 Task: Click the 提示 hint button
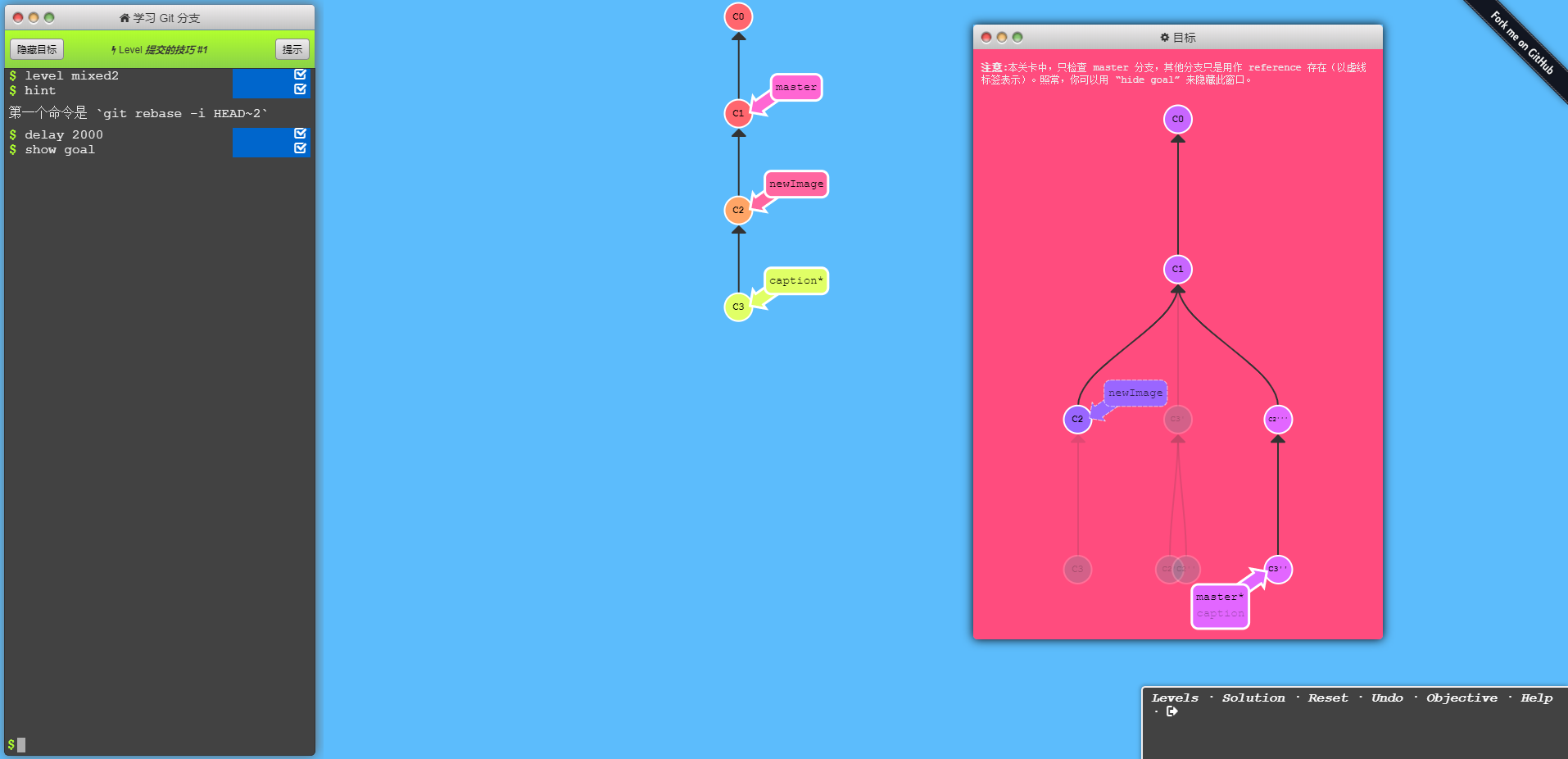coord(292,49)
